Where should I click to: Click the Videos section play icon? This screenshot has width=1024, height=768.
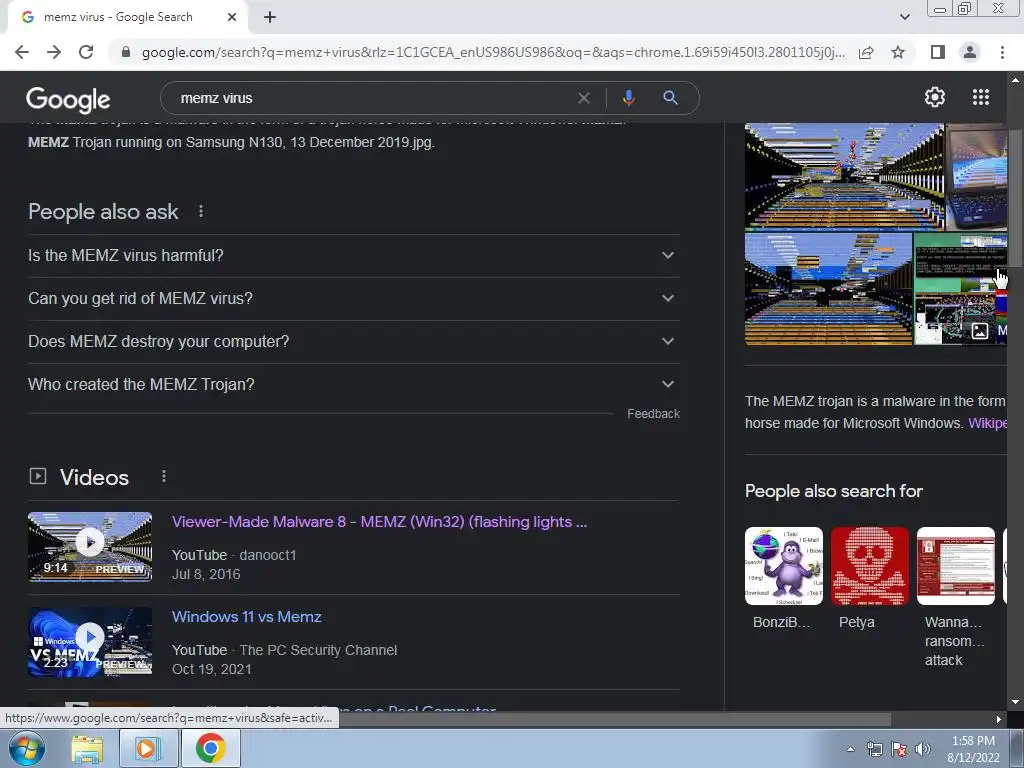38,476
